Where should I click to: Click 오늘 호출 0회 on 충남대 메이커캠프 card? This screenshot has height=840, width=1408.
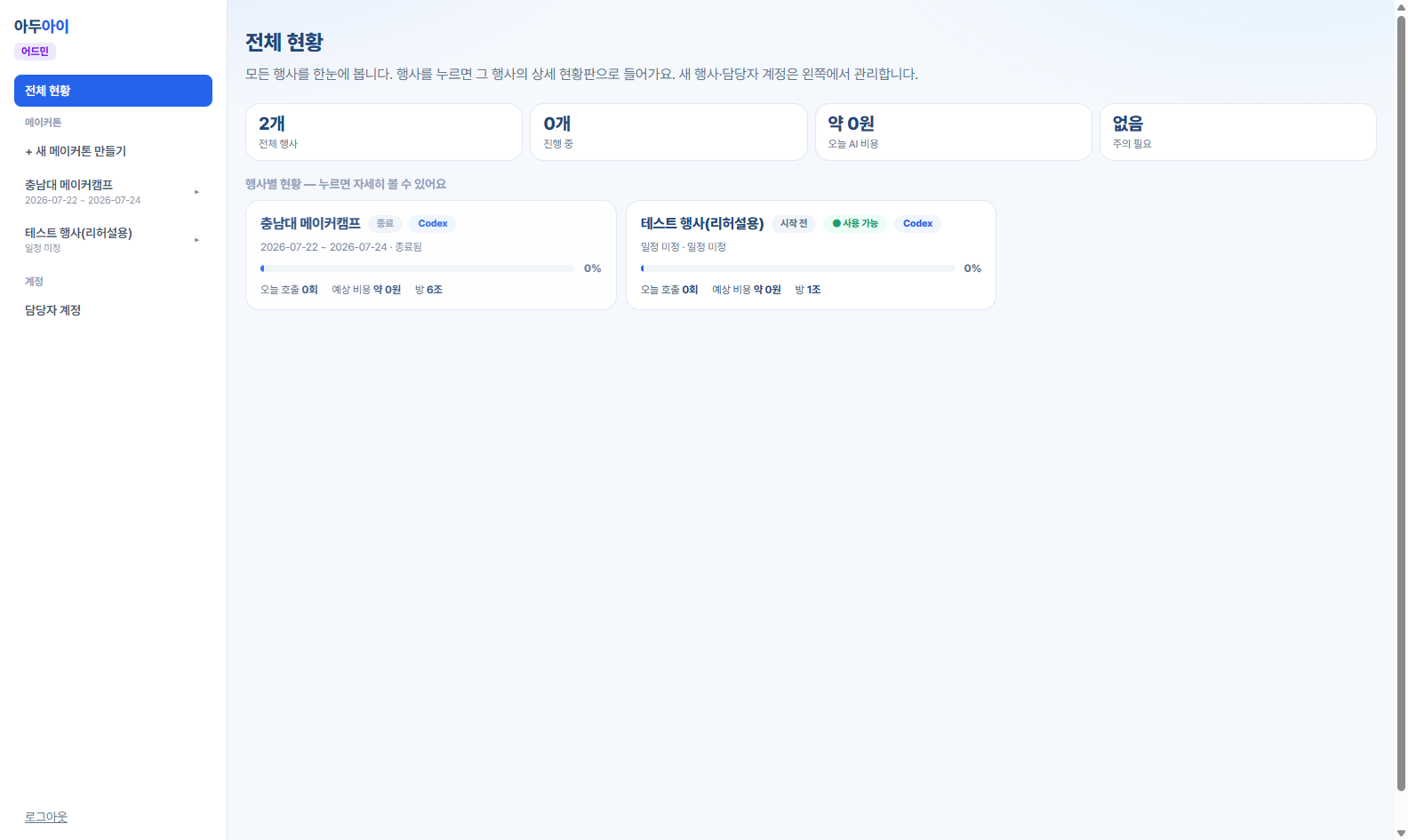click(289, 290)
